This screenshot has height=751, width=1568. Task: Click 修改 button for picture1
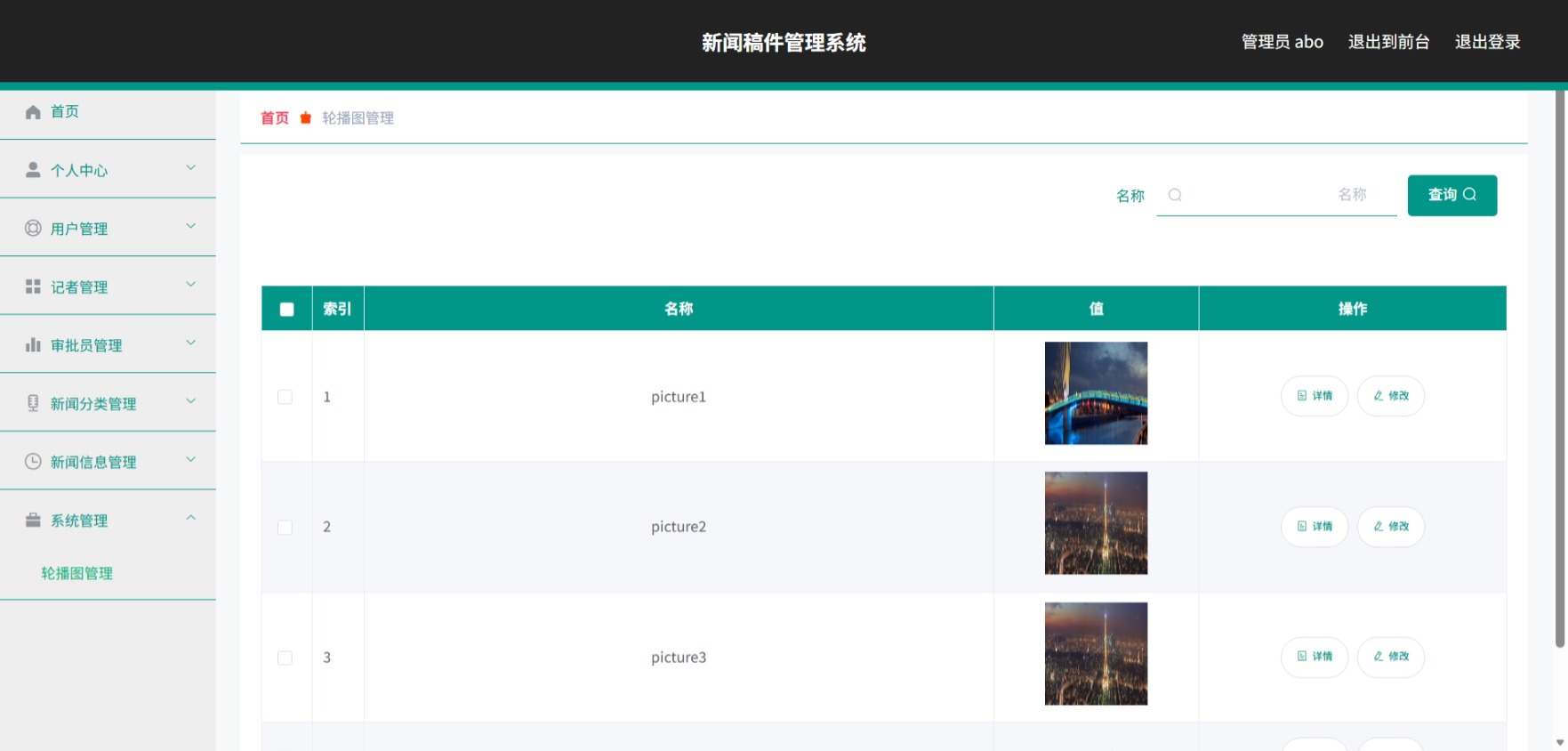coord(1391,396)
